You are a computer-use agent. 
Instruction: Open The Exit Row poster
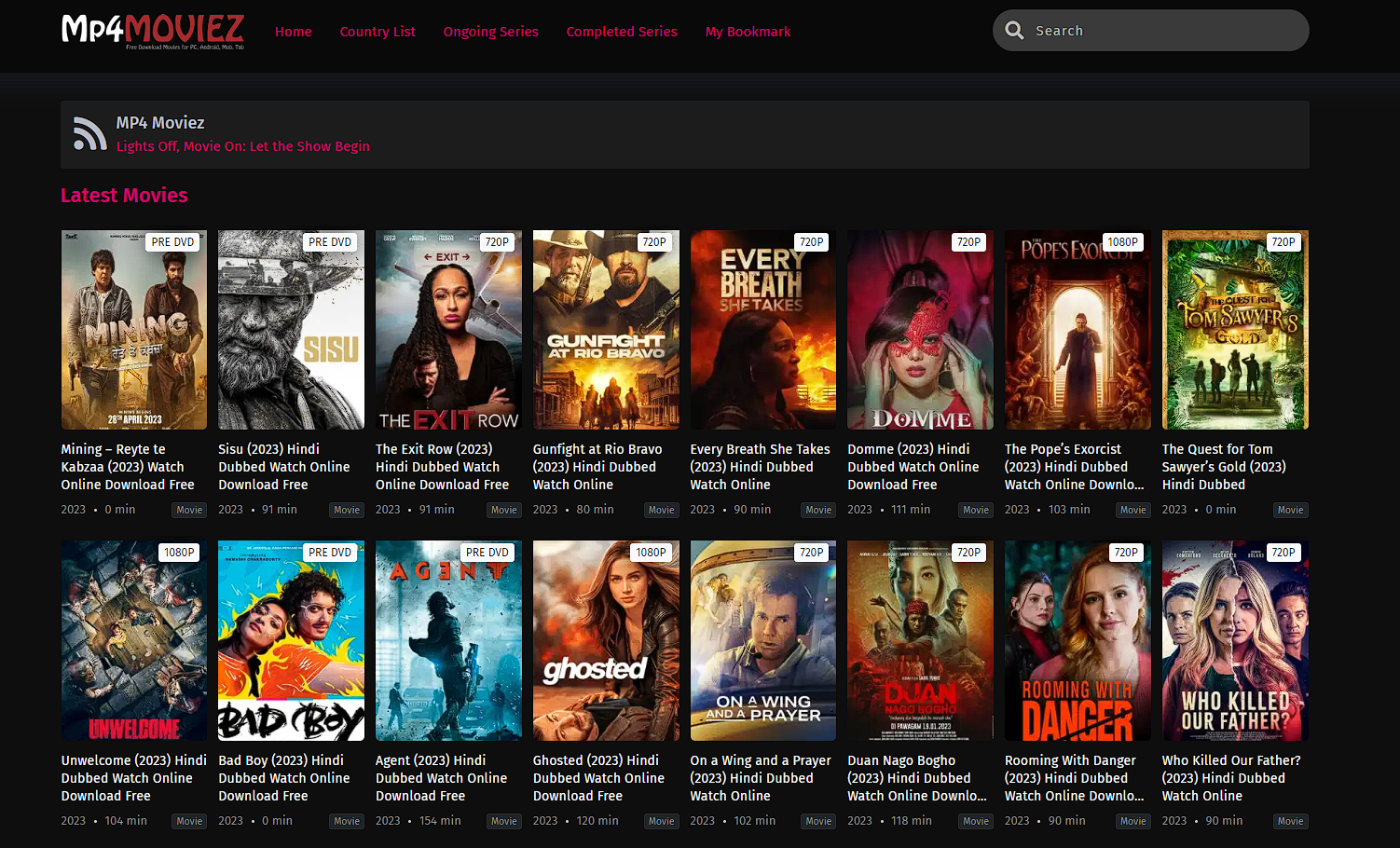pos(448,330)
